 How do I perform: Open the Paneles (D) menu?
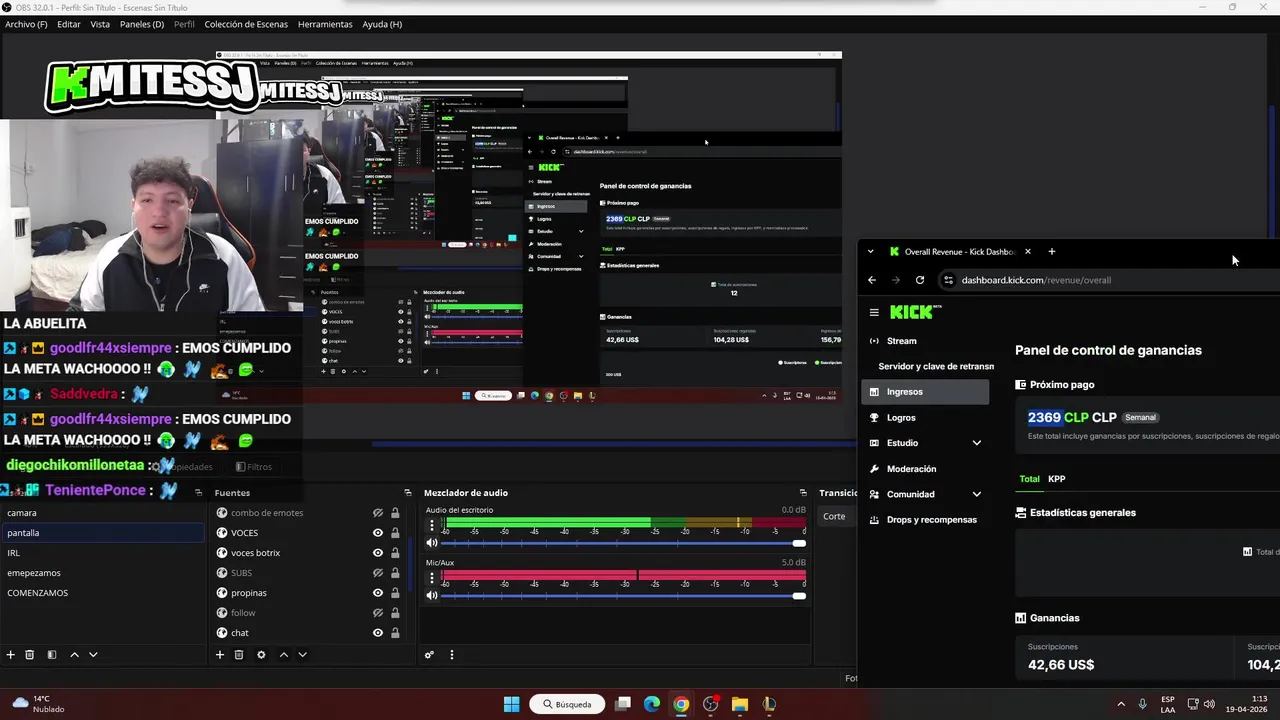click(x=142, y=24)
